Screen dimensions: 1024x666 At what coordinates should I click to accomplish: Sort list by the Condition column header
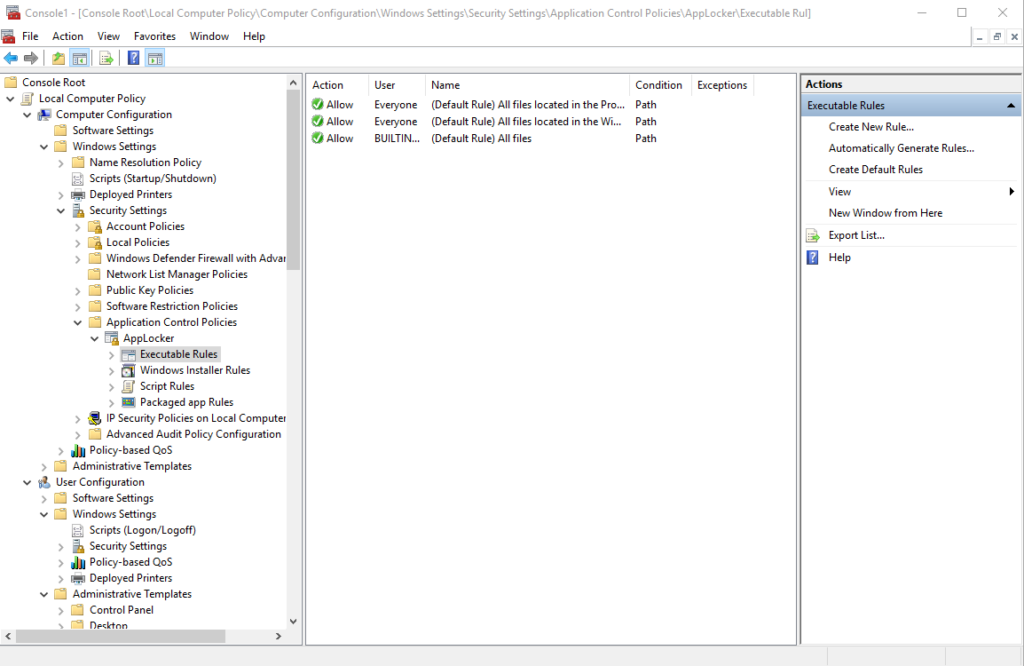pos(660,85)
